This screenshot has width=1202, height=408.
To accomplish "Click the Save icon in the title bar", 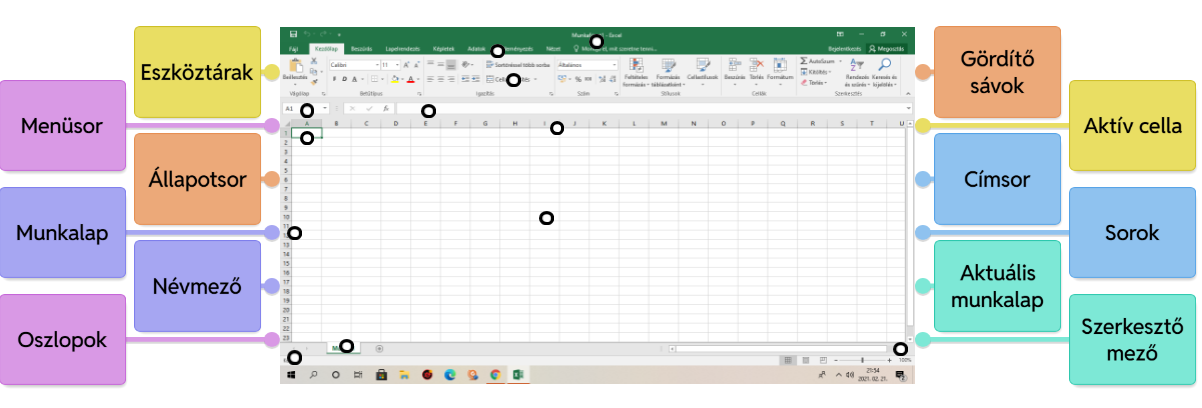I will pos(293,33).
